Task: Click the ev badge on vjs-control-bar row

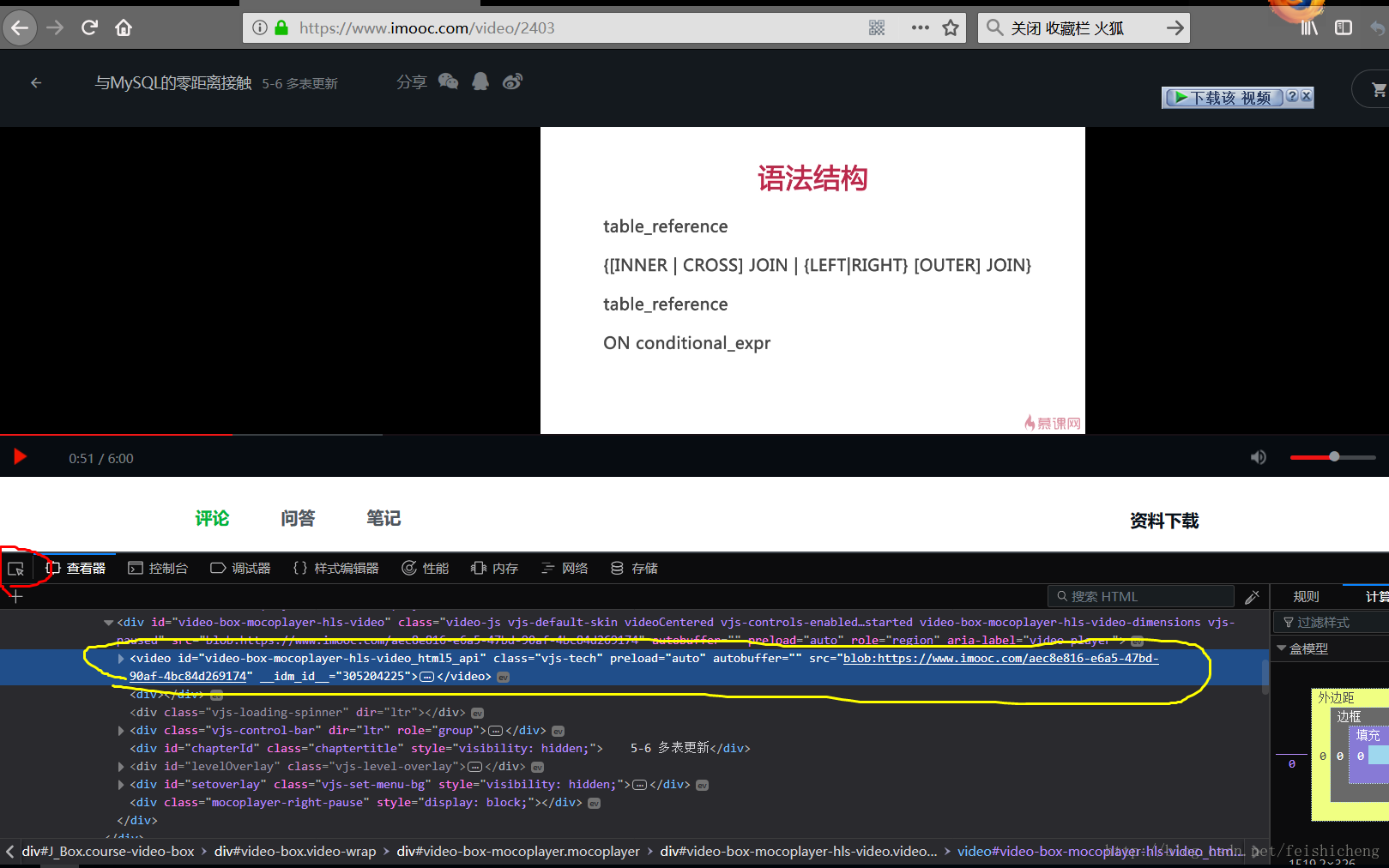Action: [559, 731]
